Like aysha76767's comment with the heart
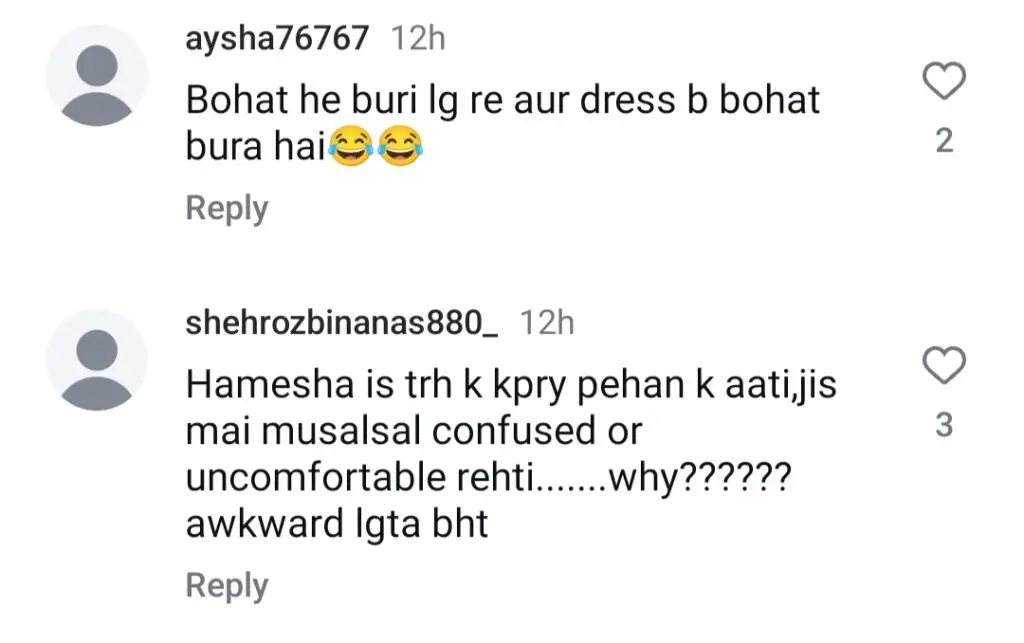1024x643 pixels. (944, 82)
